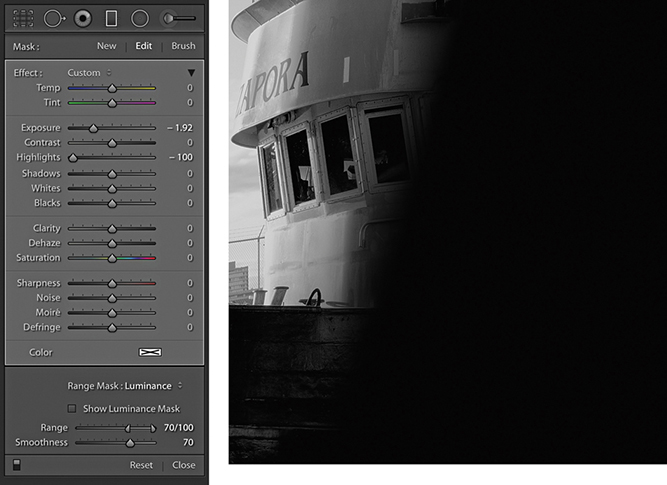Switch mask mode to New
Screen dimensions: 667x485
coord(106,46)
